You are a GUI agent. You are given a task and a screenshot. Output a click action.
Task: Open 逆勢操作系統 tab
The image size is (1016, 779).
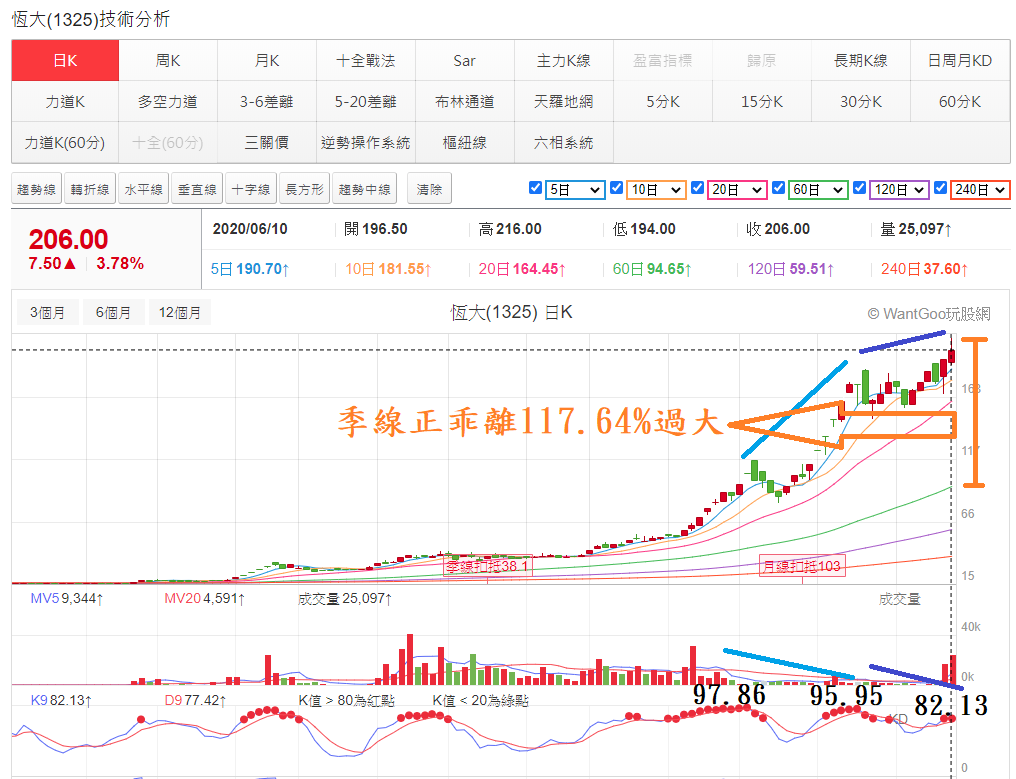click(x=366, y=143)
